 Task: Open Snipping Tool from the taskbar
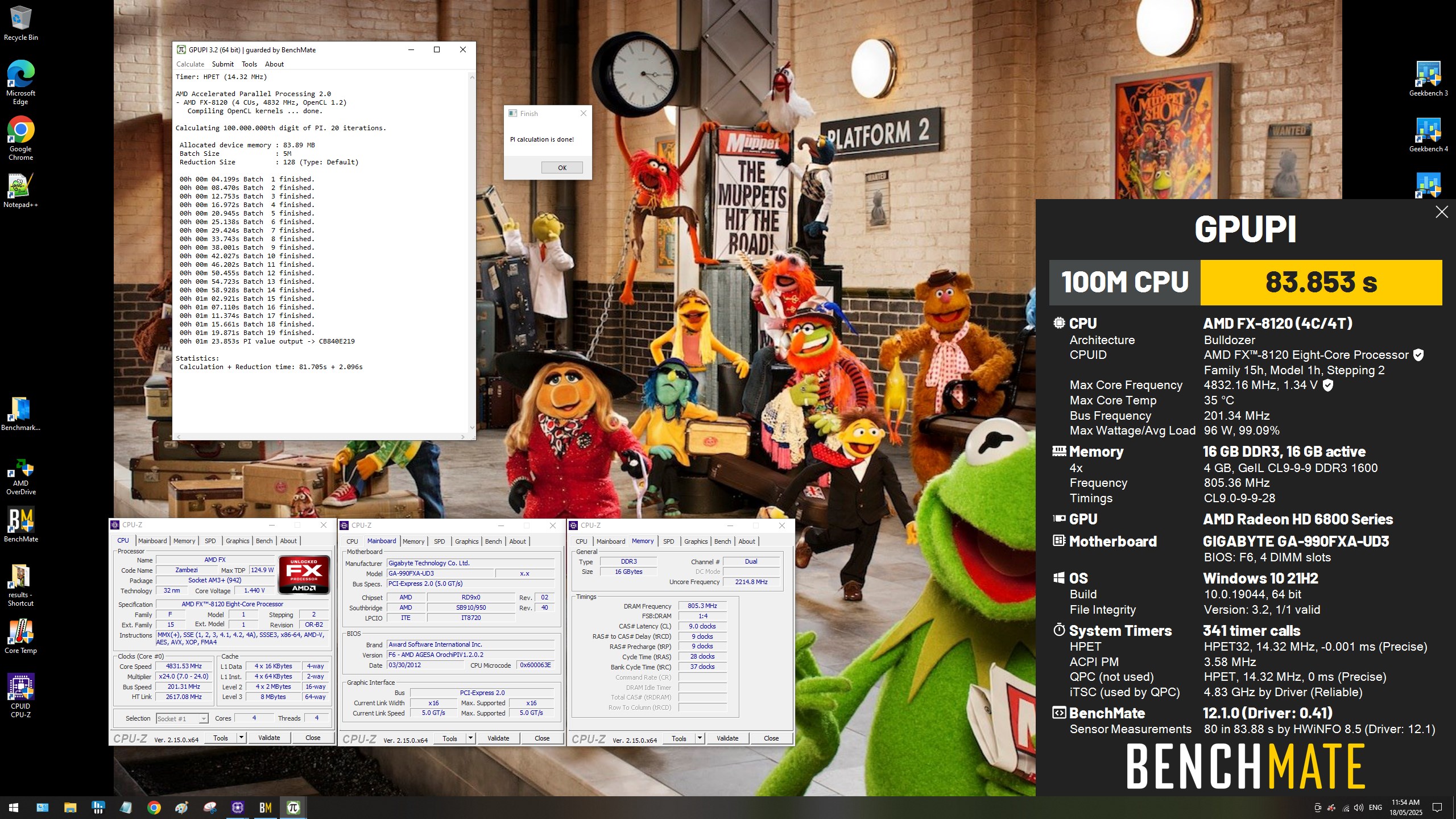pyautogui.click(x=209, y=807)
